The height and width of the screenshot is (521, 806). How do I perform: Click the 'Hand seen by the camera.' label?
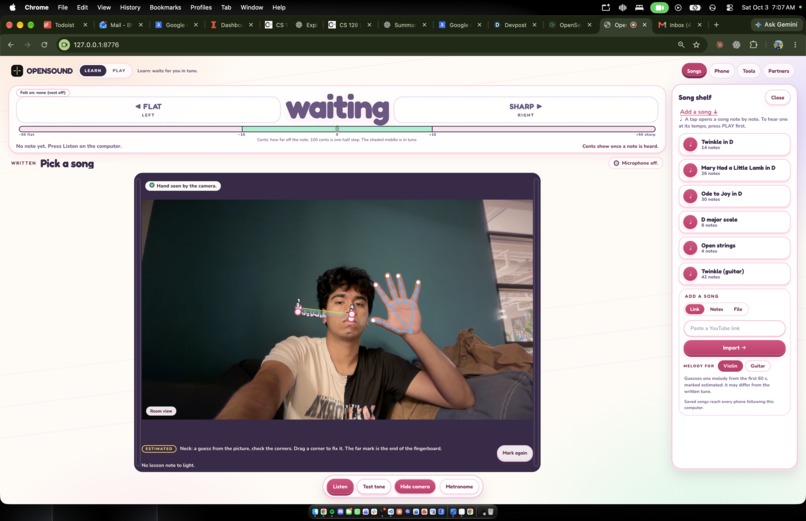pos(182,185)
